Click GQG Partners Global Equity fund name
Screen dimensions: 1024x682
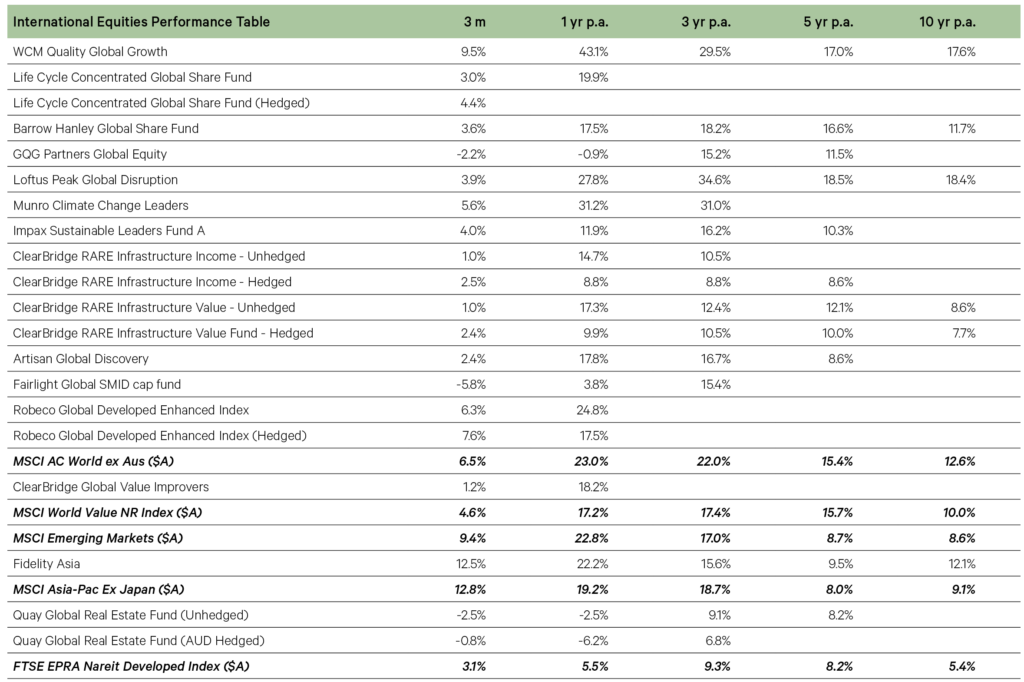pyautogui.click(x=90, y=154)
